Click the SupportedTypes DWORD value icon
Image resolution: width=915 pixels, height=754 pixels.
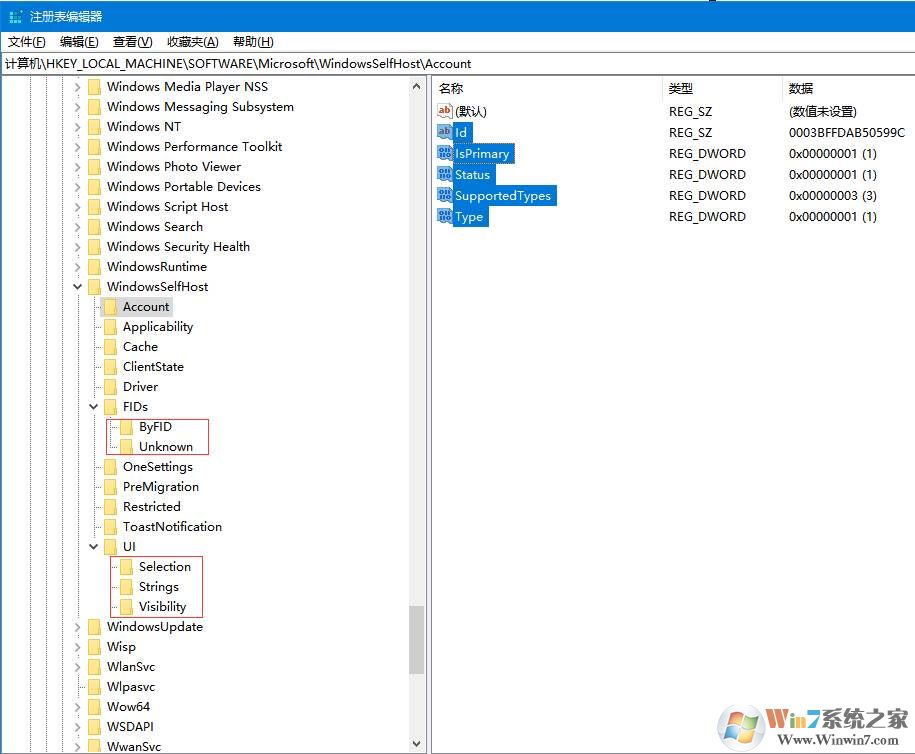click(445, 195)
